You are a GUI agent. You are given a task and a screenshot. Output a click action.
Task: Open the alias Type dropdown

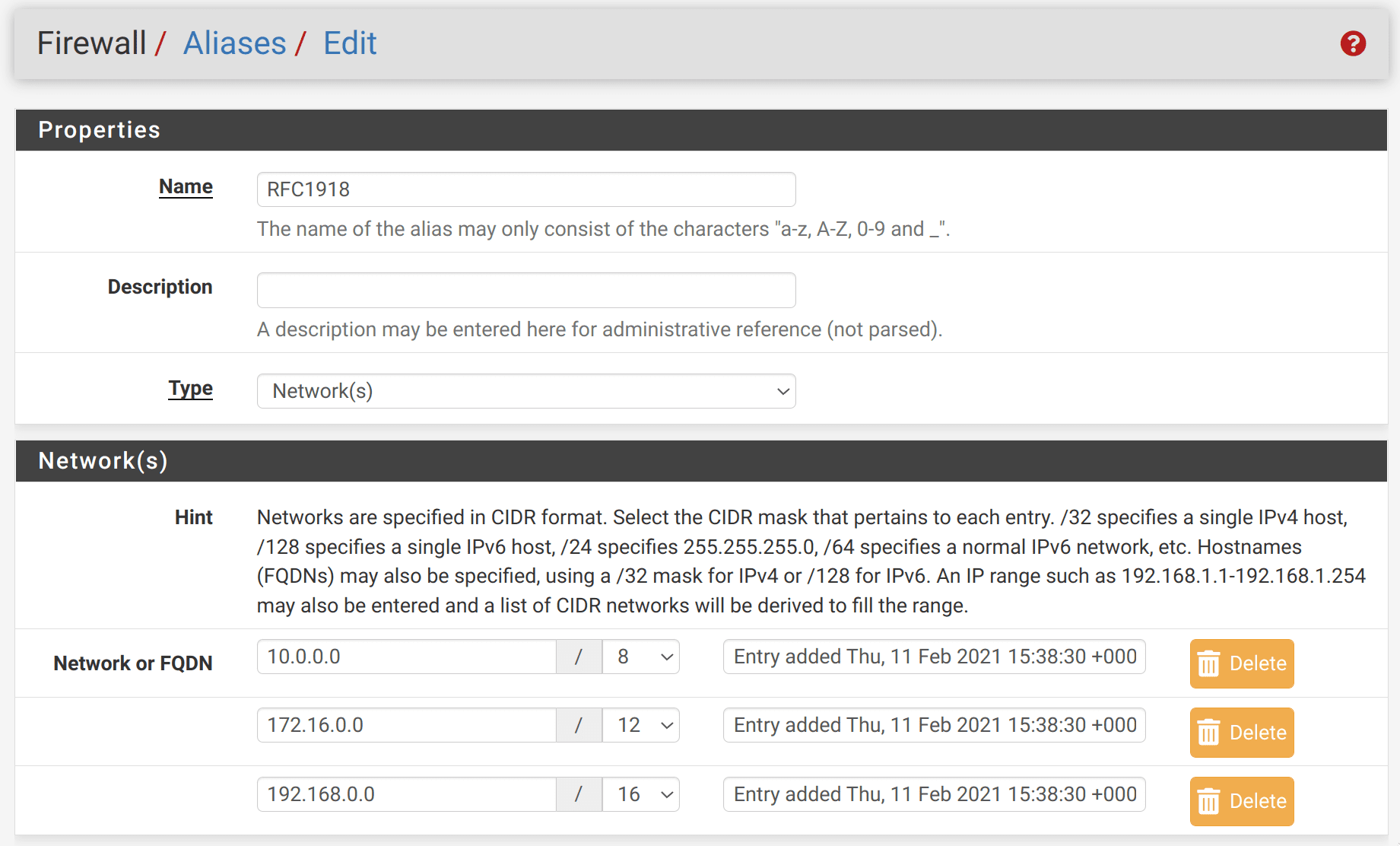pyautogui.click(x=526, y=391)
